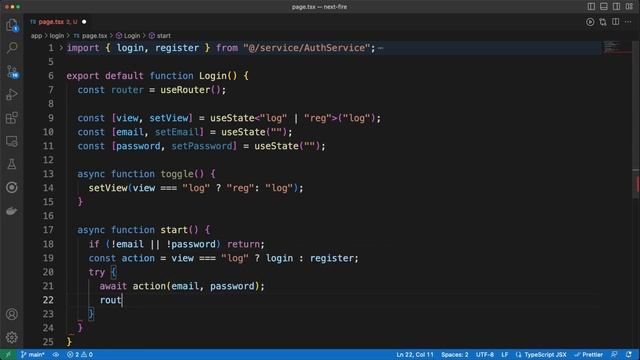Click the start function name on line 17
The height and width of the screenshot is (360, 640).
pyautogui.click(x=174, y=230)
